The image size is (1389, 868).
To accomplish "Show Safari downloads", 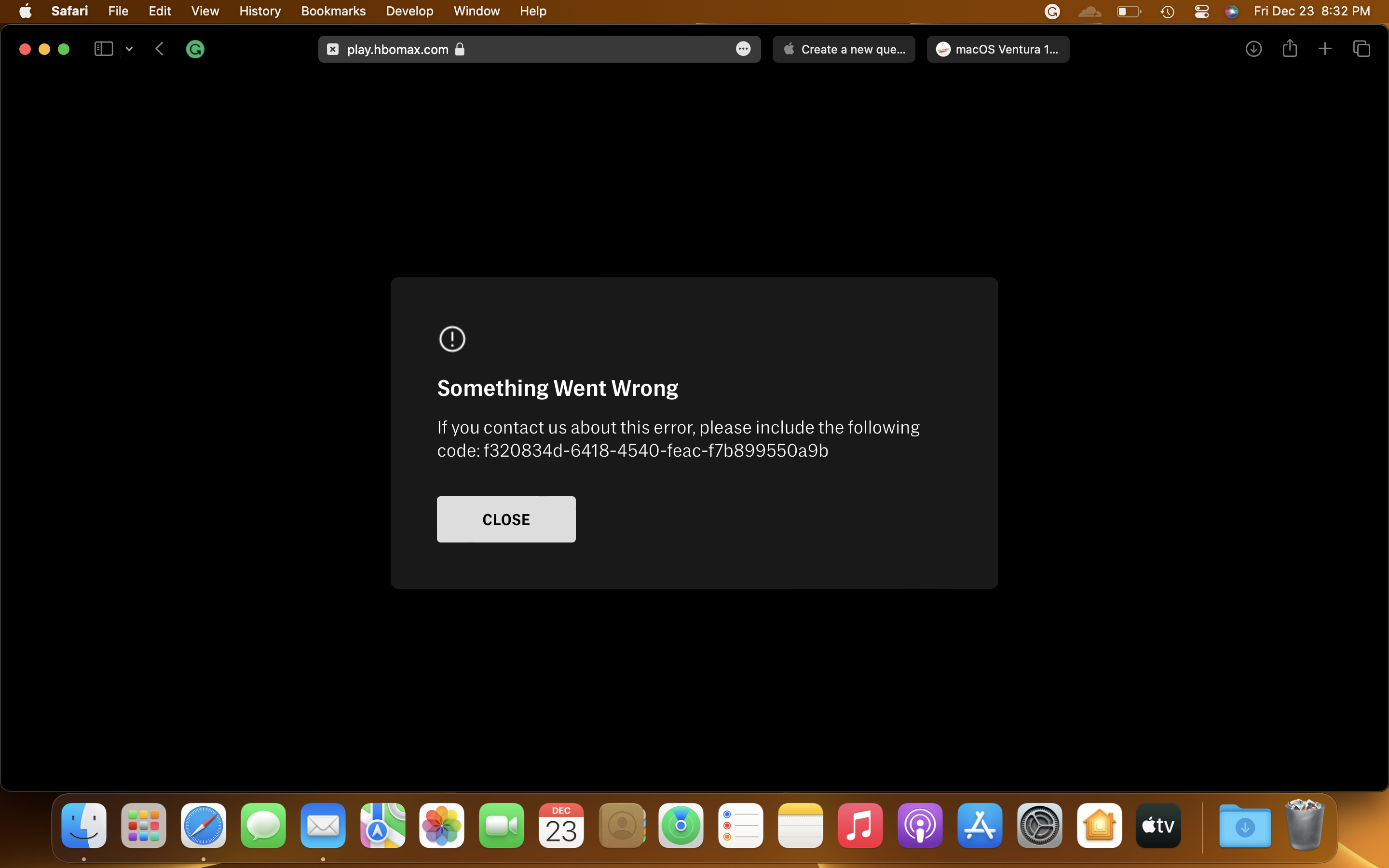I will (x=1253, y=49).
